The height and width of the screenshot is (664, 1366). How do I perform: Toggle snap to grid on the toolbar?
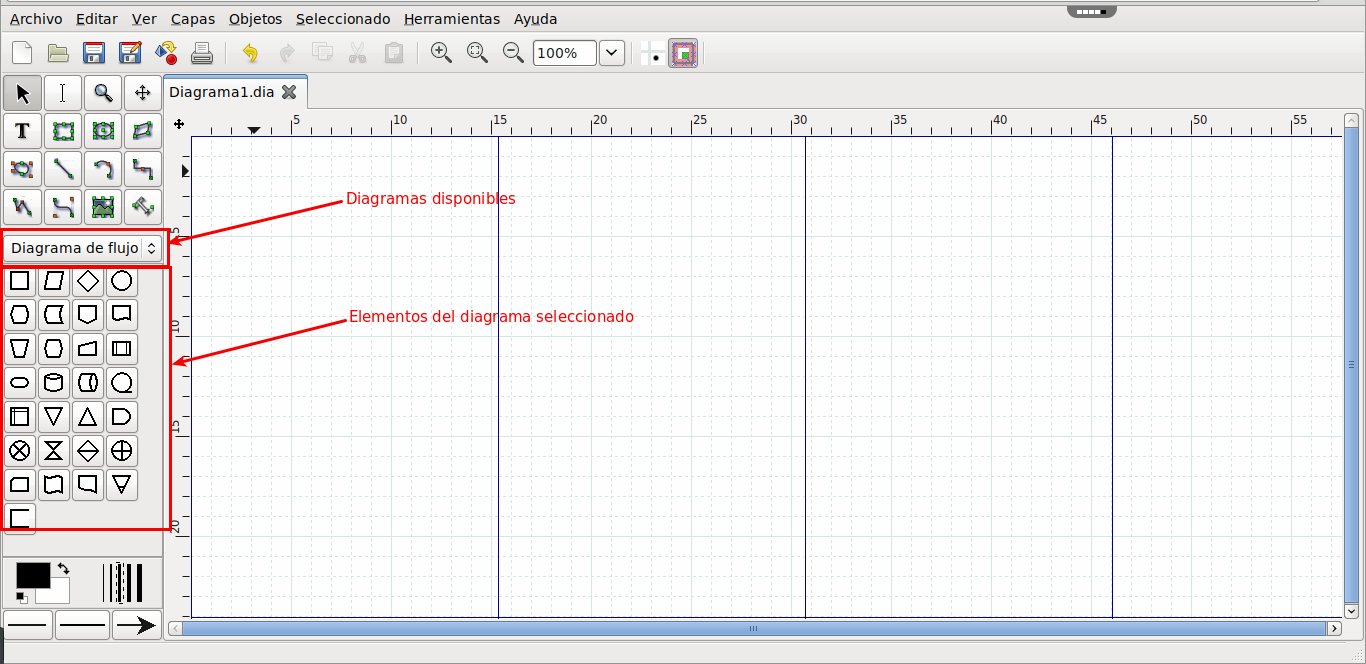pyautogui.click(x=651, y=53)
